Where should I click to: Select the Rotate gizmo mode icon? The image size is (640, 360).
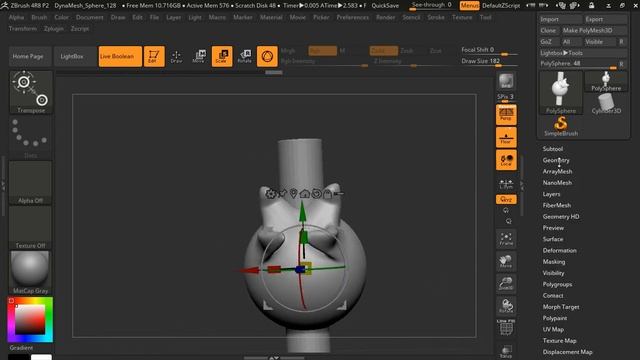click(244, 56)
